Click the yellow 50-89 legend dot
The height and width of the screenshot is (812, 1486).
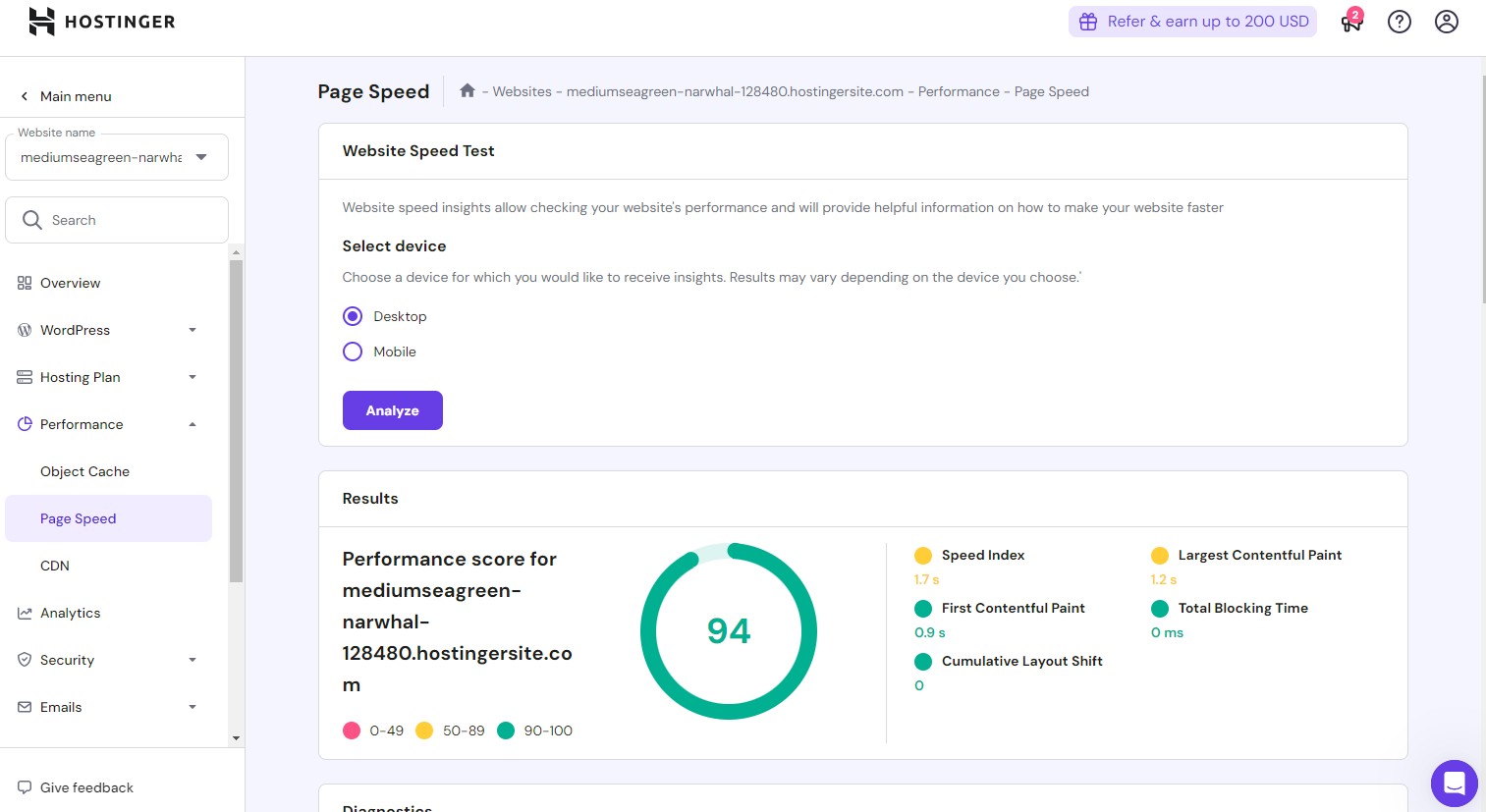424,731
